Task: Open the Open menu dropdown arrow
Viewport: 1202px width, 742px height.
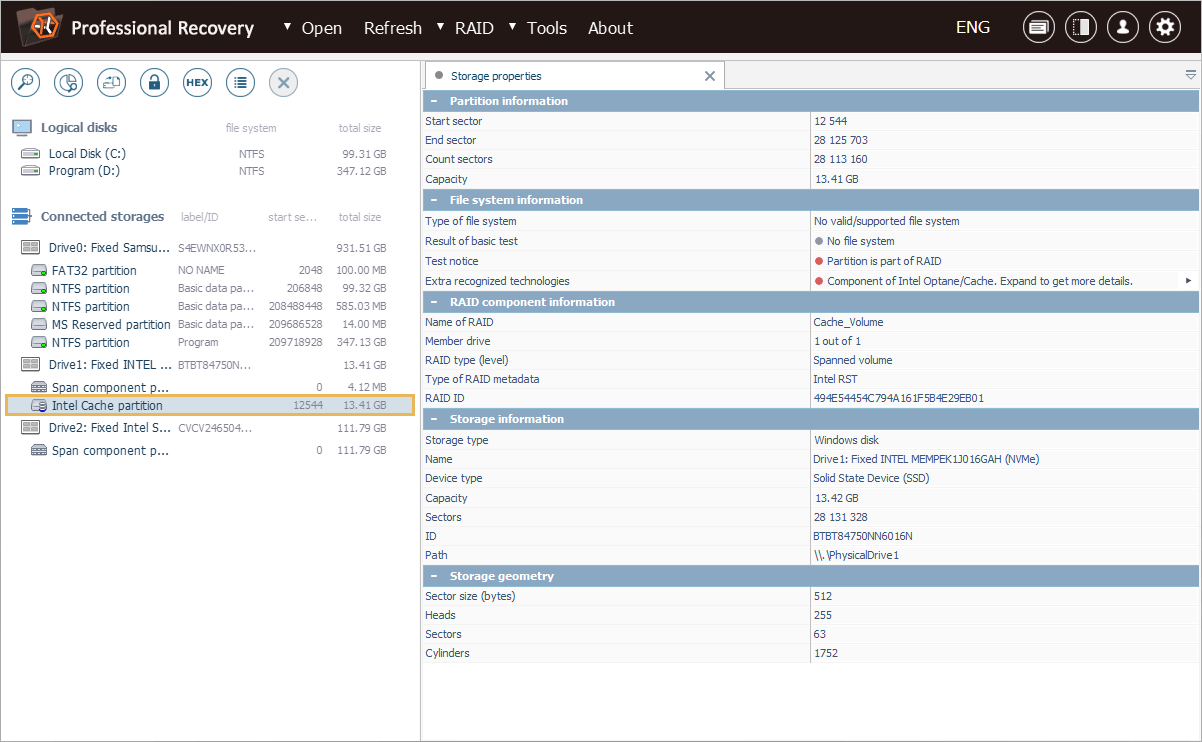Action: point(288,27)
